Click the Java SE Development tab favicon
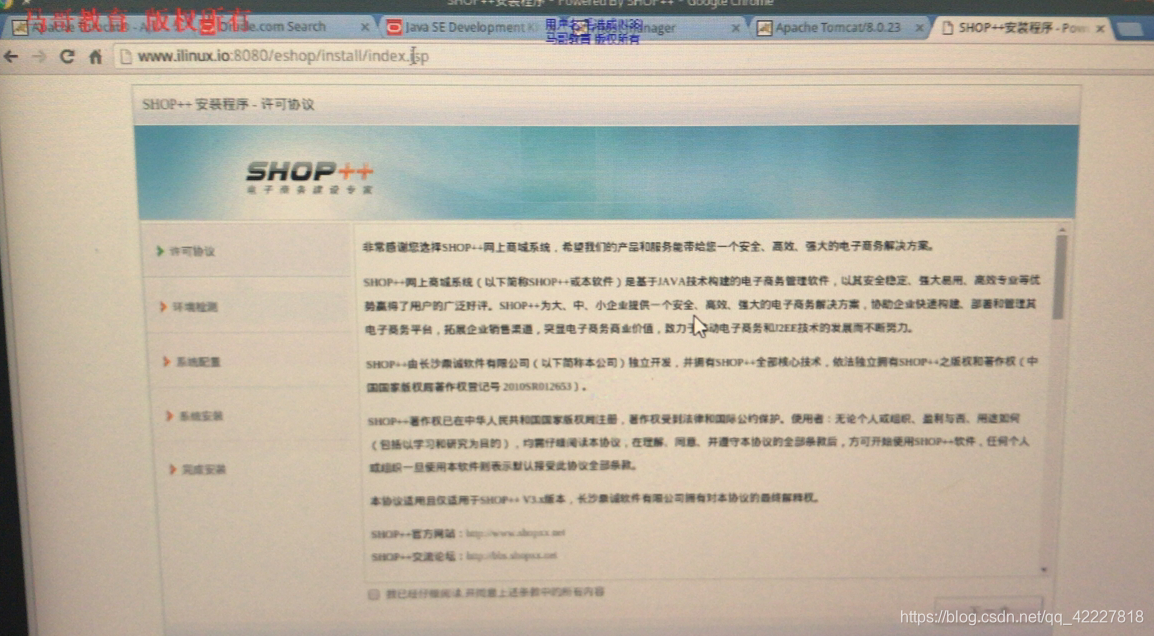The image size is (1154, 636). [x=394, y=27]
